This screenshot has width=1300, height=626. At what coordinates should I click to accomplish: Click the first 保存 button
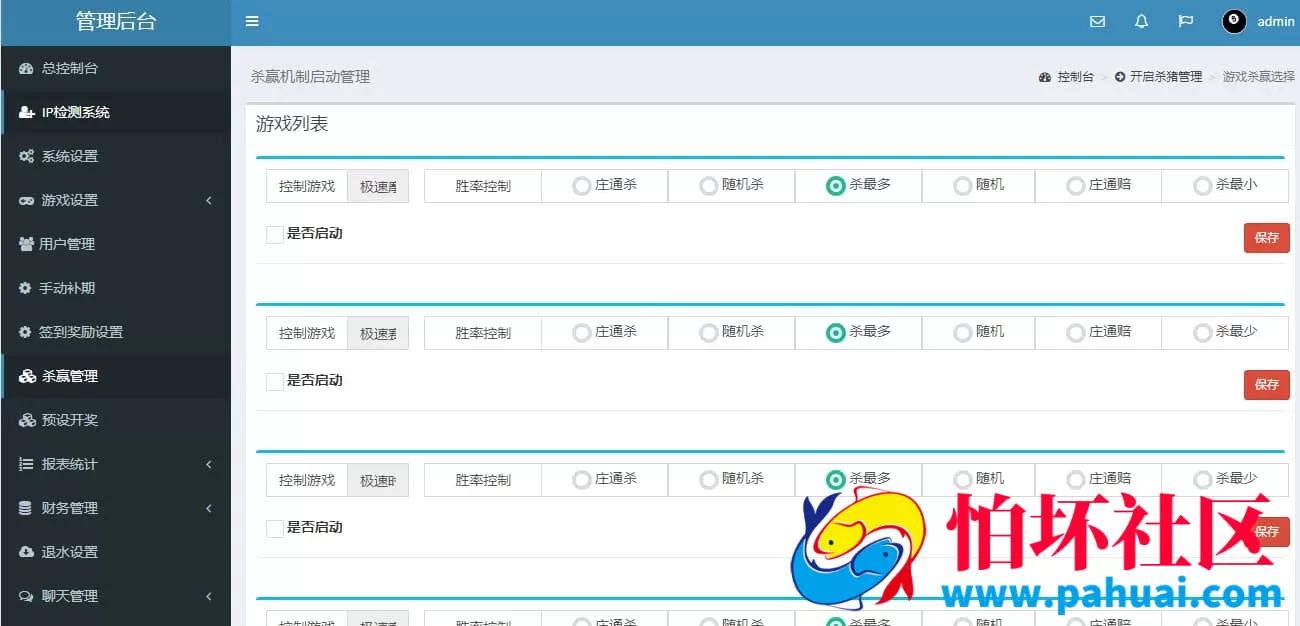point(1266,238)
